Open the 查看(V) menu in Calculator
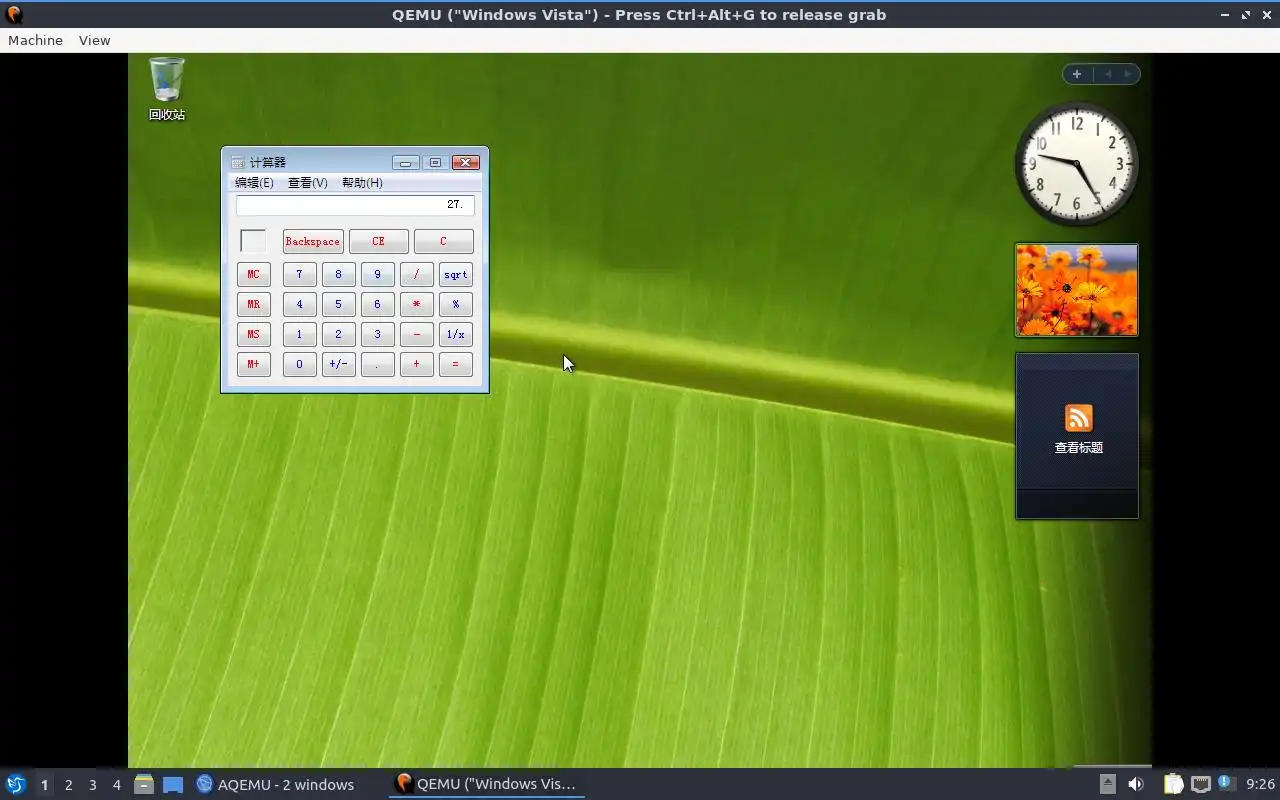Screen dimensions: 1280x800 (x=307, y=183)
